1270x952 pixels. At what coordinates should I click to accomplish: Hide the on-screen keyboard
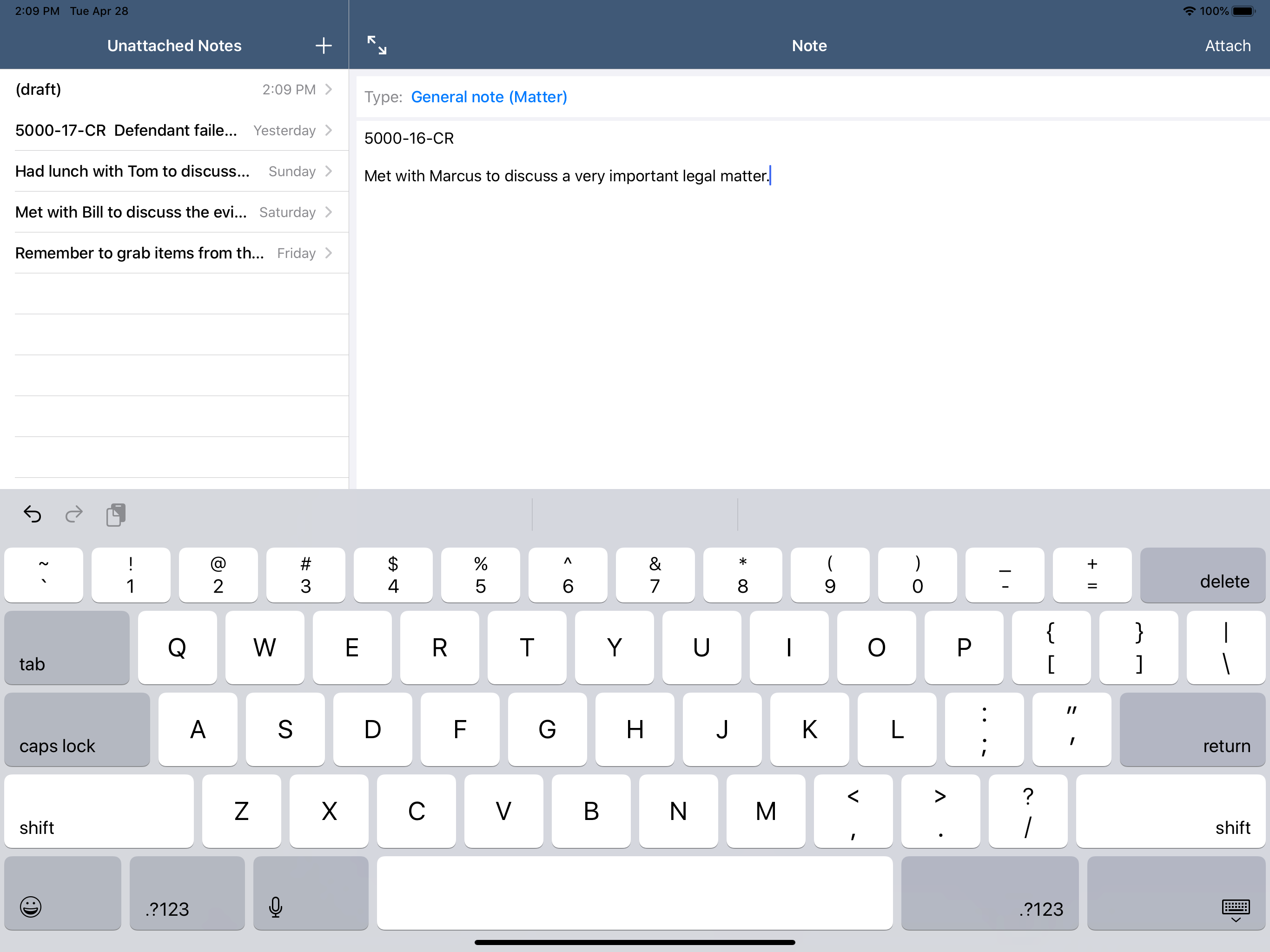1176,893
